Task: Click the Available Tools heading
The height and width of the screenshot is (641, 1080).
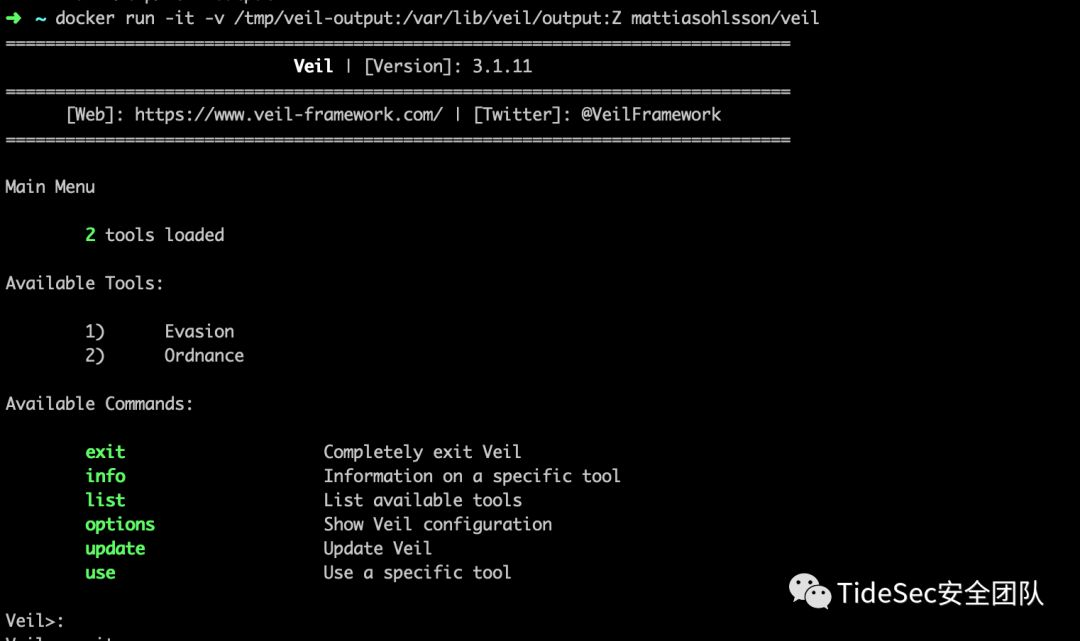Action: [84, 283]
